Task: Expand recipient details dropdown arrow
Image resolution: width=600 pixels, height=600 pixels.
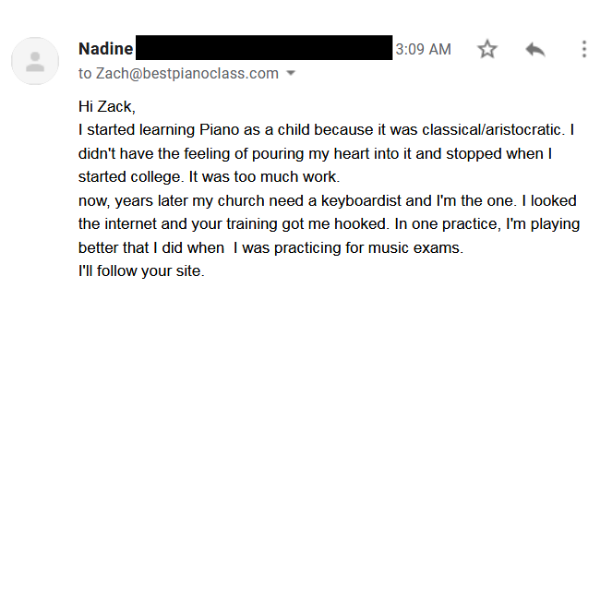Action: [291, 74]
